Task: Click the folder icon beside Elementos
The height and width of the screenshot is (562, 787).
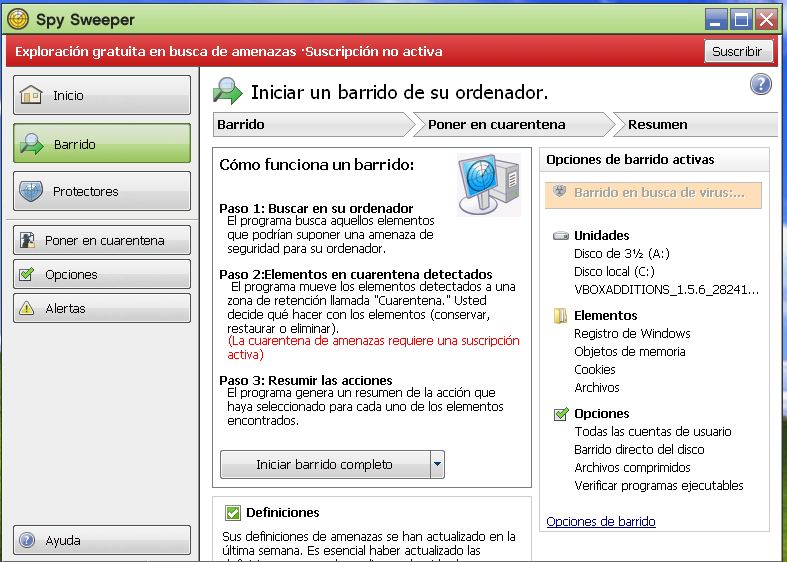Action: click(560, 316)
